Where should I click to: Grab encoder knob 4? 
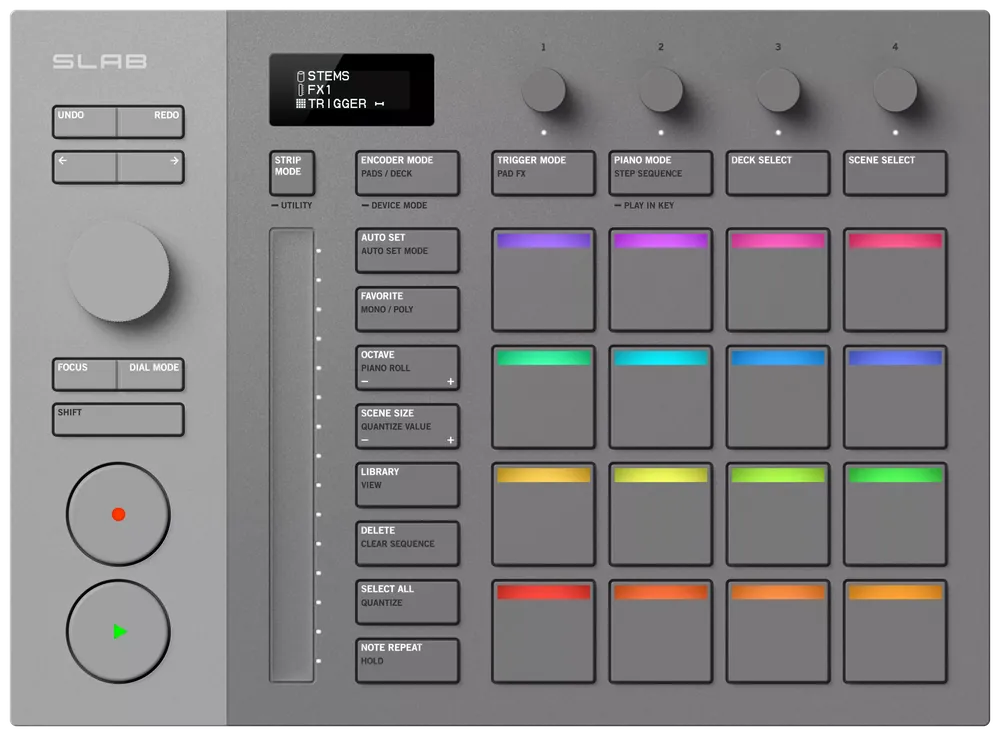click(895, 90)
